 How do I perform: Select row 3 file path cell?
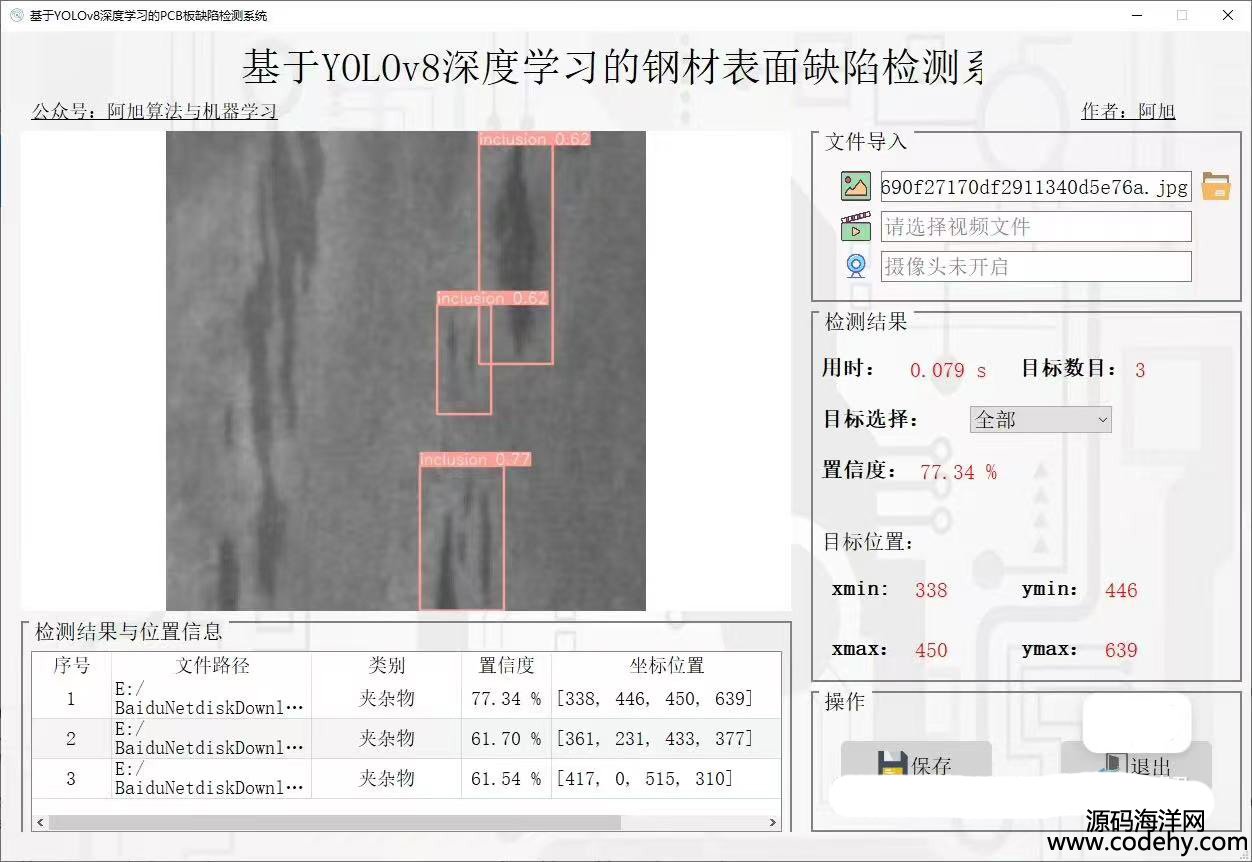[212, 778]
